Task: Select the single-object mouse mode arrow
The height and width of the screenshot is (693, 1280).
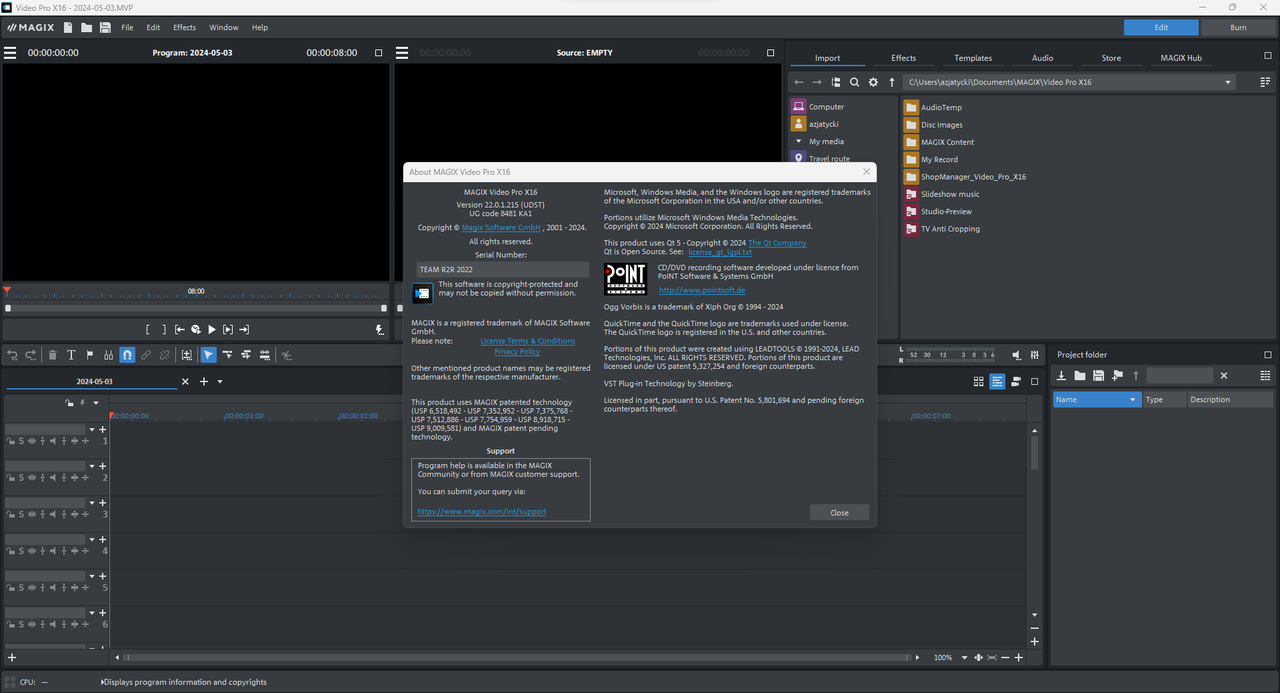Action: click(208, 355)
